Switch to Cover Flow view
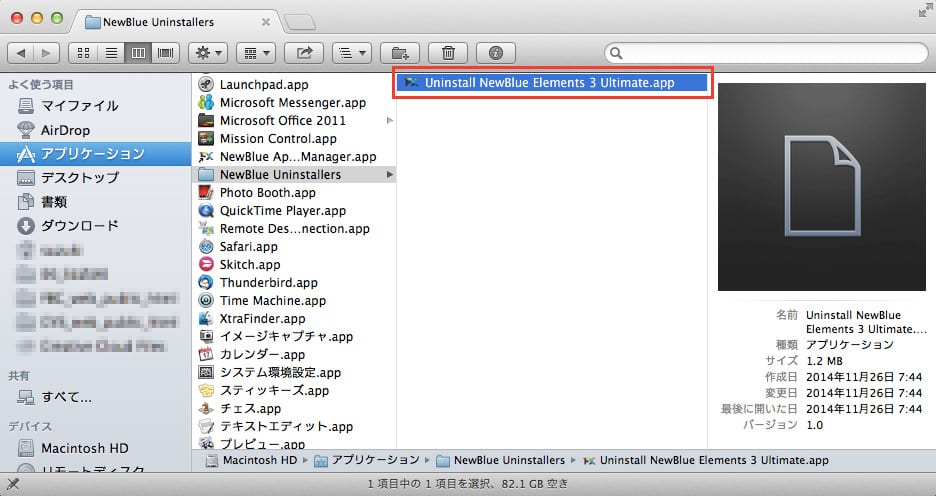The image size is (936, 496). point(165,53)
